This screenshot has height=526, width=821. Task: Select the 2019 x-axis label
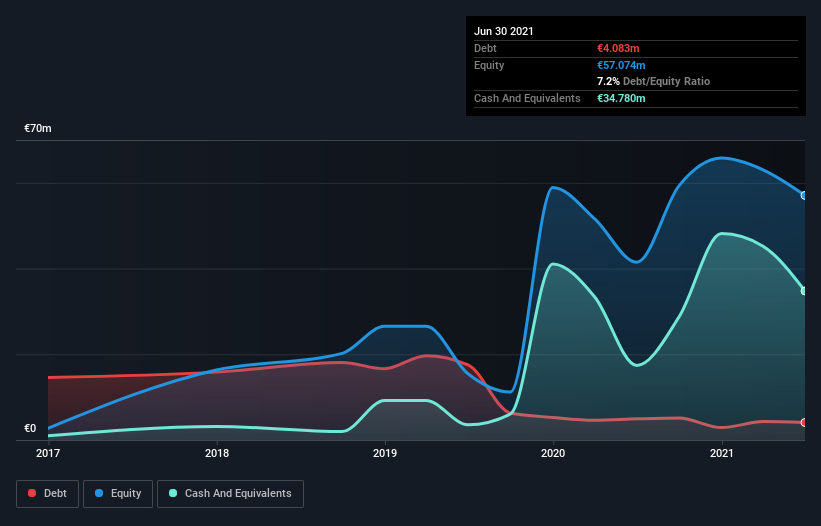pyautogui.click(x=385, y=453)
